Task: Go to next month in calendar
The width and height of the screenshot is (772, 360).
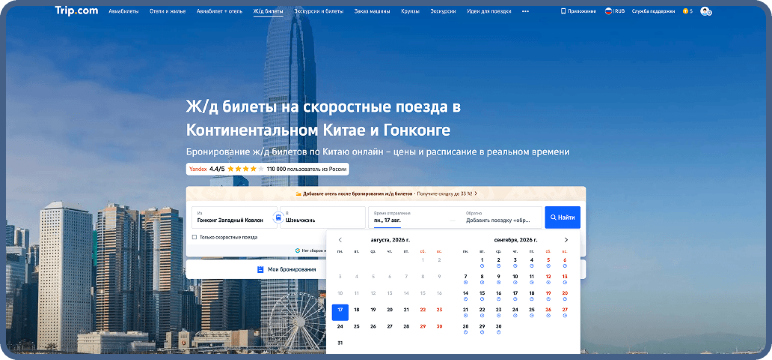Action: pyautogui.click(x=566, y=240)
